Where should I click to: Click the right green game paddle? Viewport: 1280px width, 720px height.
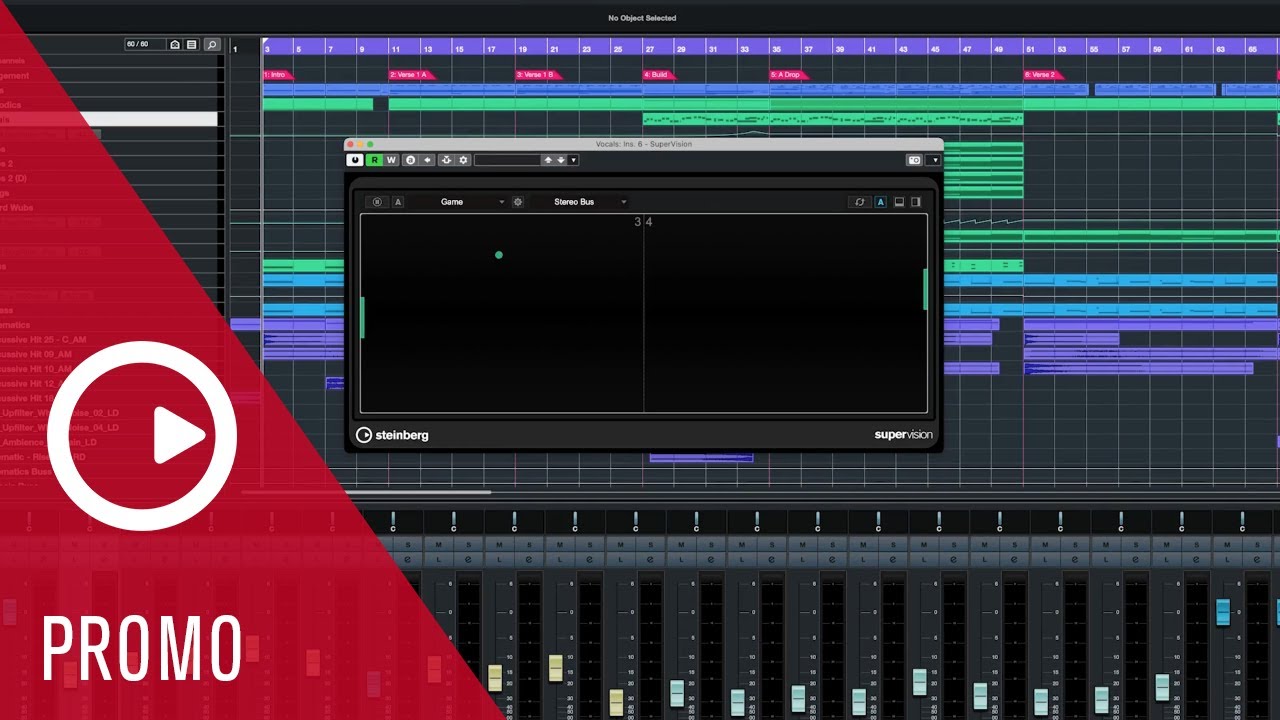pyautogui.click(x=925, y=289)
